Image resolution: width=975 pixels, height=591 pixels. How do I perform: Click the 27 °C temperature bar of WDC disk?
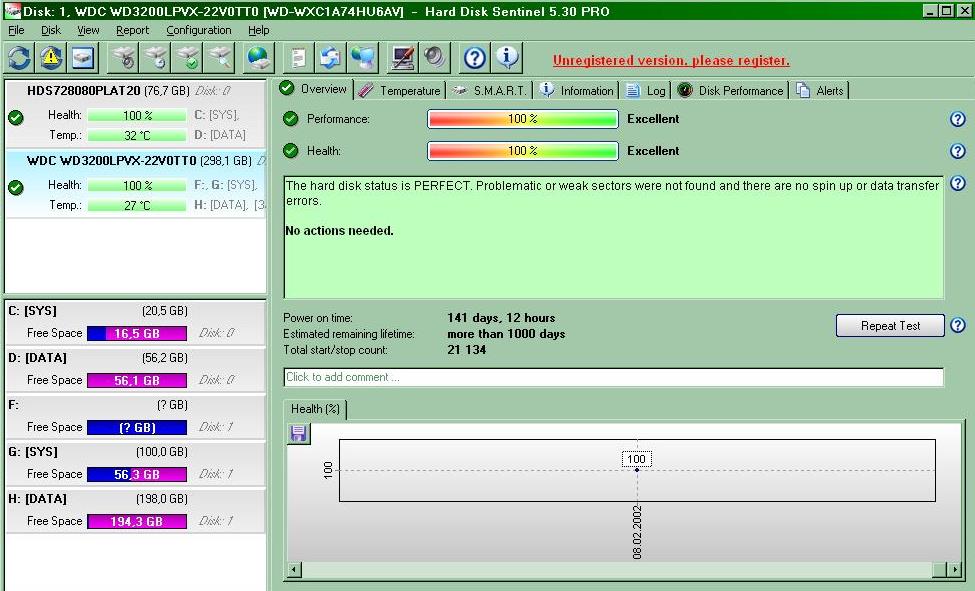[x=137, y=205]
